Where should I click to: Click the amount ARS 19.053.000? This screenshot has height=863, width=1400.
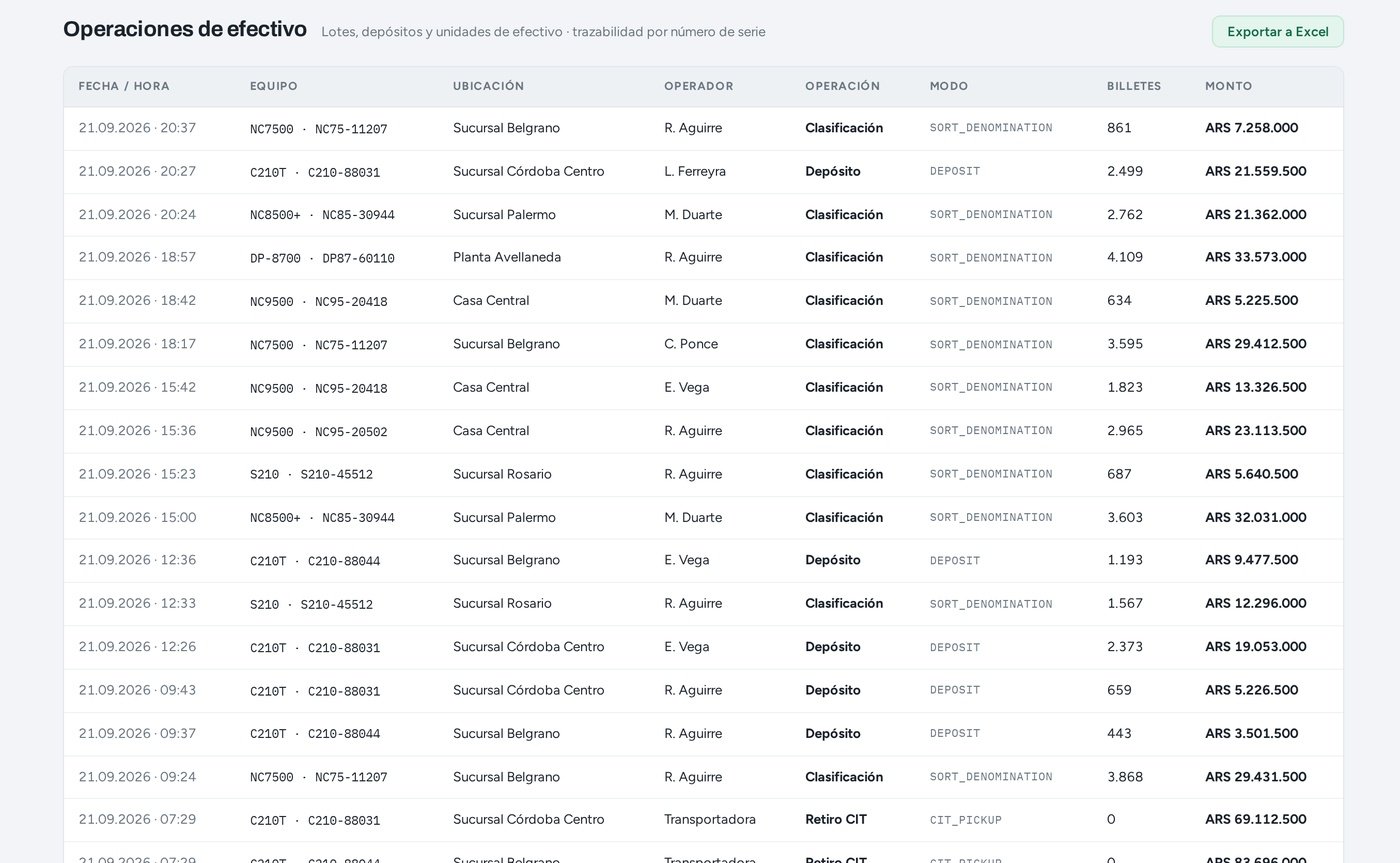pos(1255,647)
